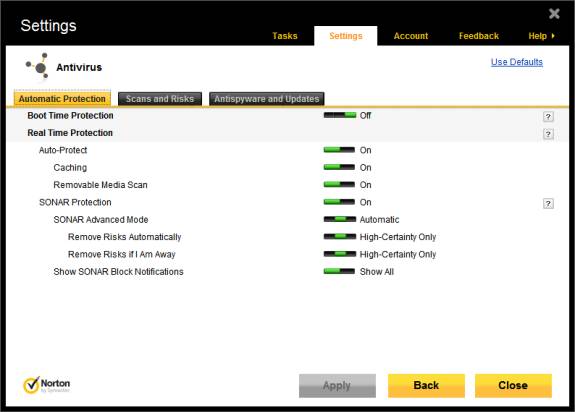Click the Boot Time Protection label
The width and height of the screenshot is (575, 412).
70,115
